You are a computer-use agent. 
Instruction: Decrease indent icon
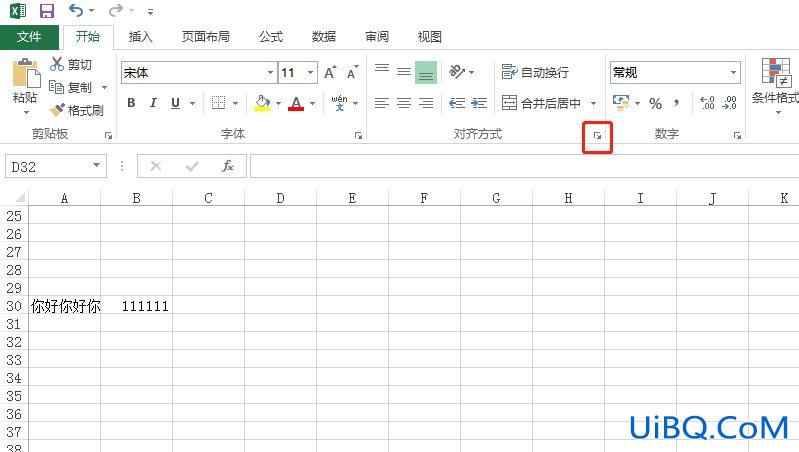tap(457, 103)
